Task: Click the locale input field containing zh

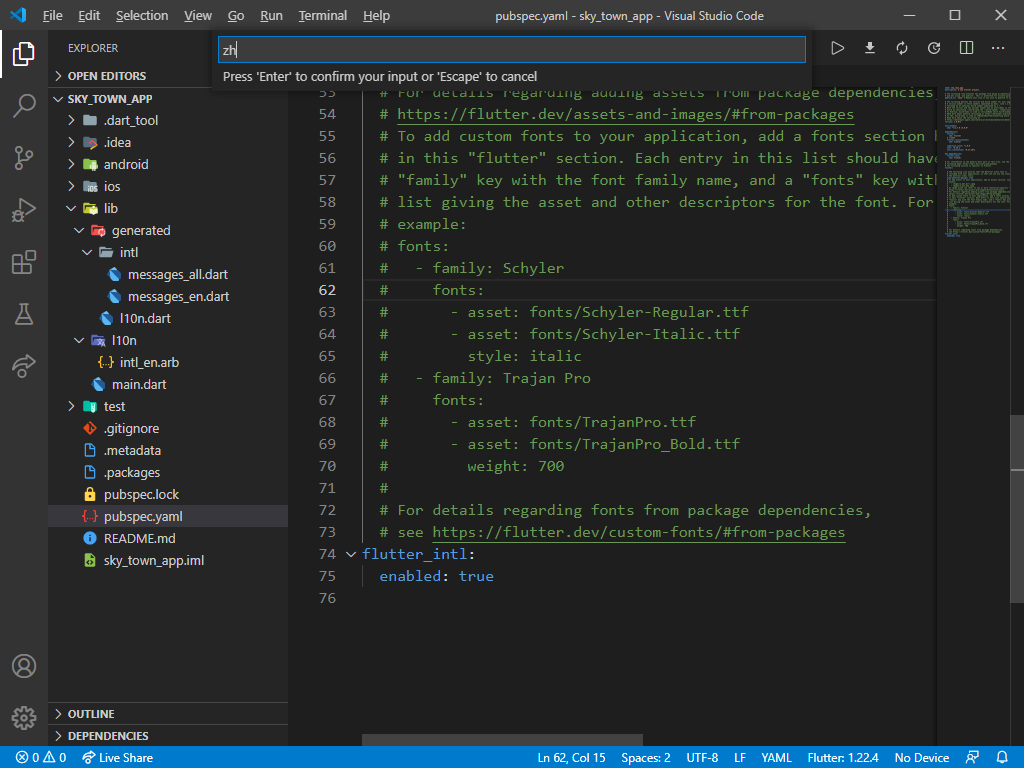Action: point(511,50)
